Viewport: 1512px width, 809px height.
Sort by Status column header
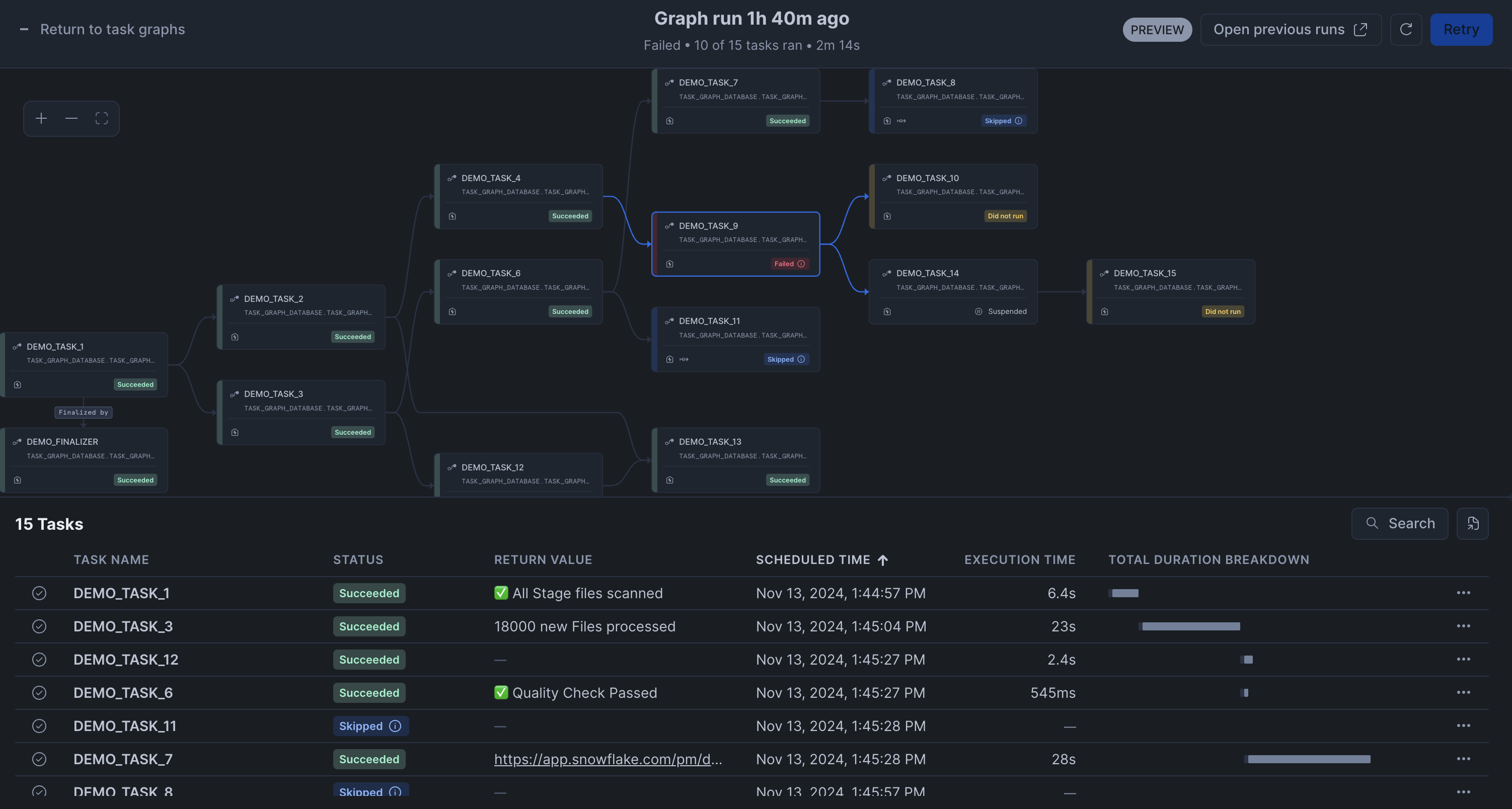coord(358,559)
